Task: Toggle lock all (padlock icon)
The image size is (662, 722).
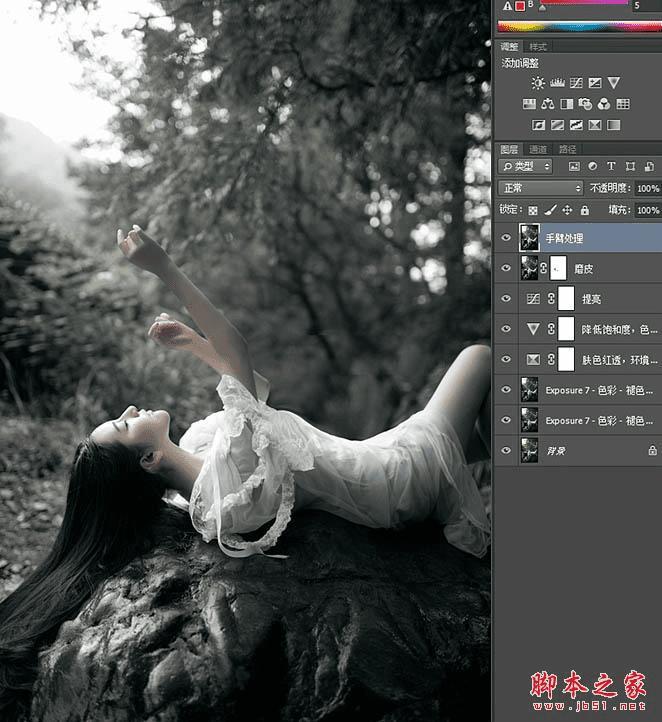Action: point(585,210)
